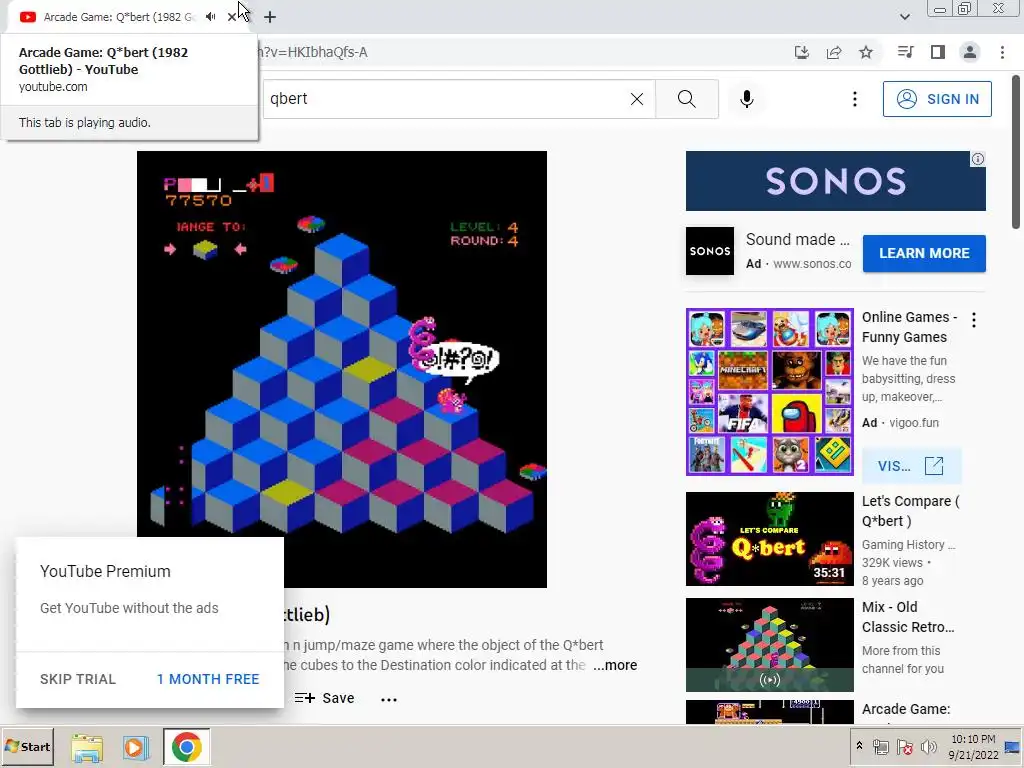Open Mix - Old Classic Retro thumbnail

770,645
